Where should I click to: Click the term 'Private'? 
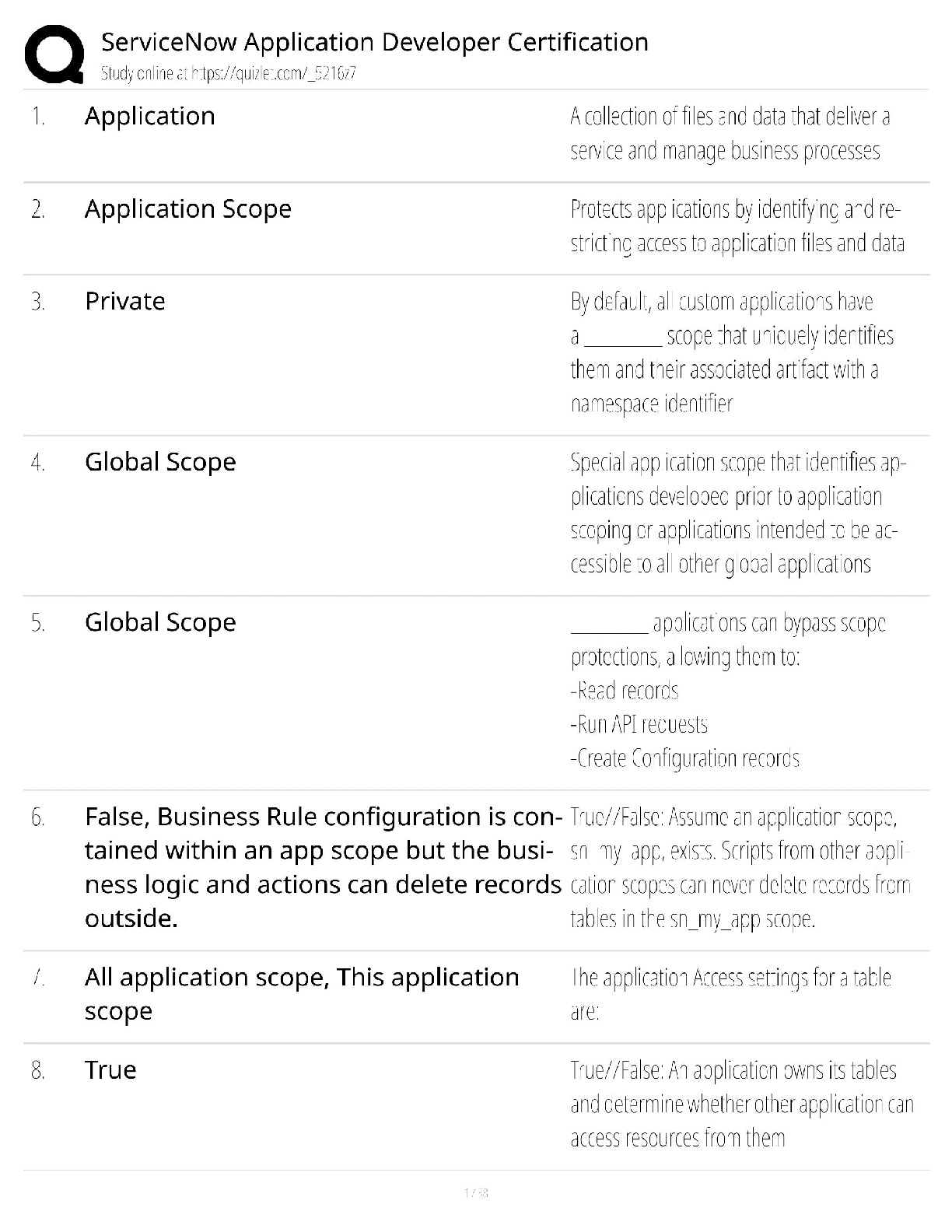tap(125, 301)
